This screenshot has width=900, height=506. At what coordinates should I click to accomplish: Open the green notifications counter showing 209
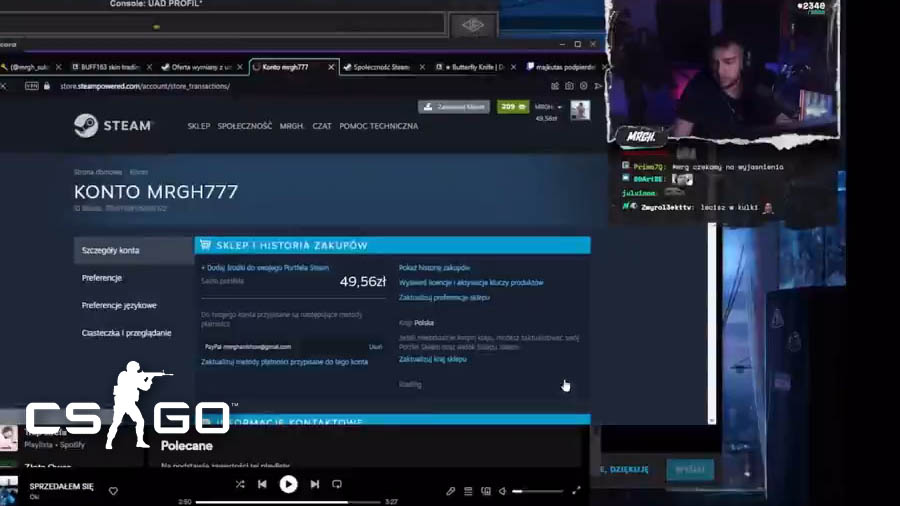513,107
